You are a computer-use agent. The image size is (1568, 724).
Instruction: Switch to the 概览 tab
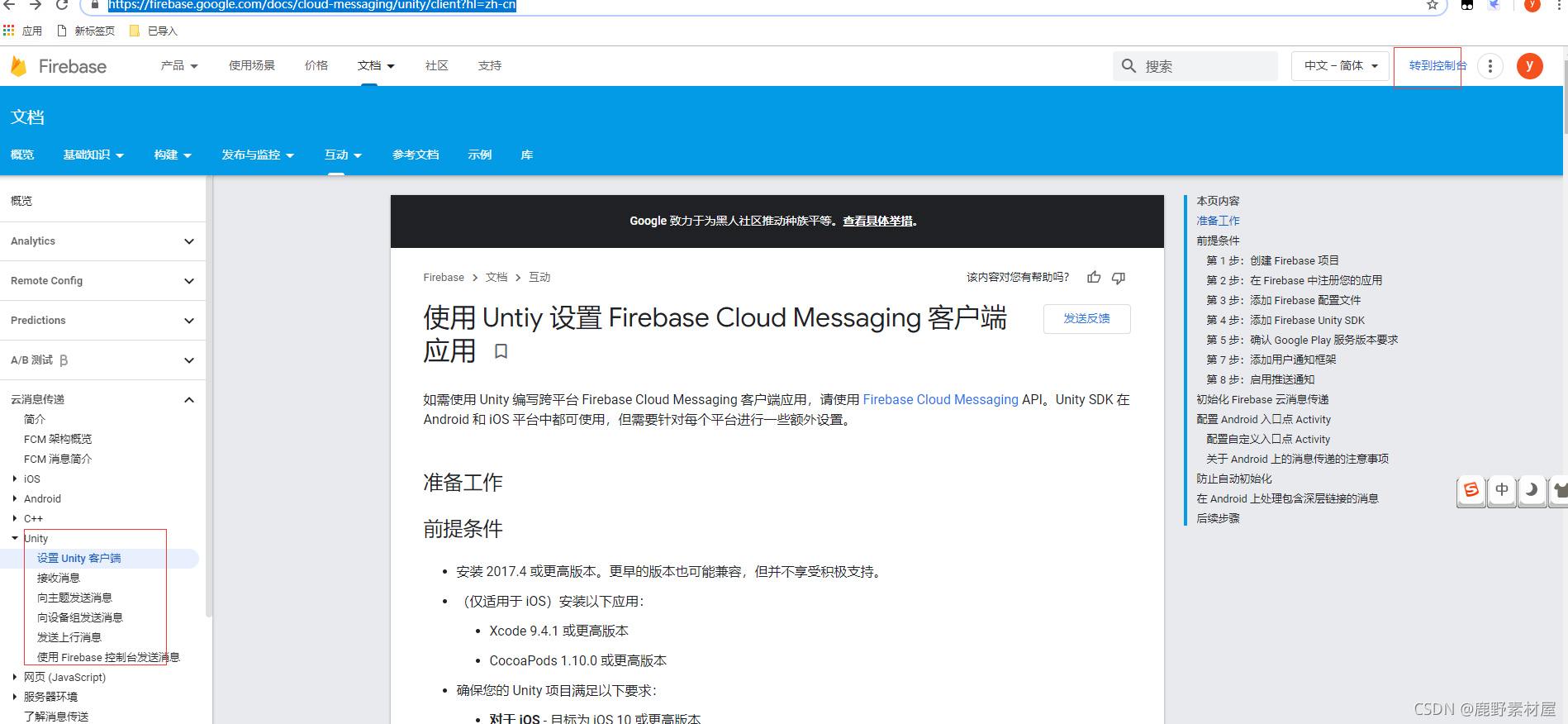pos(22,155)
